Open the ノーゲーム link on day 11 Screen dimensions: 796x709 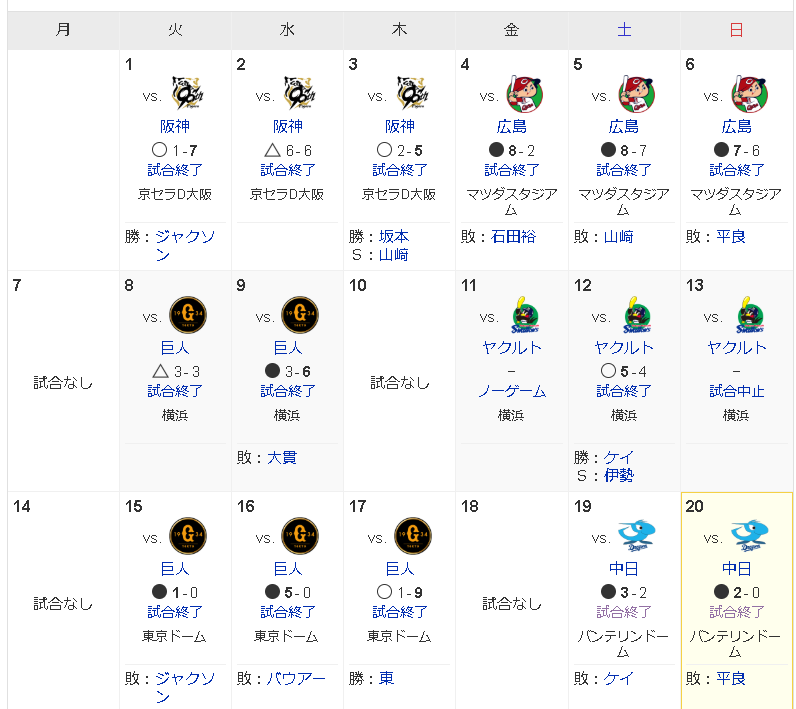[511, 391]
